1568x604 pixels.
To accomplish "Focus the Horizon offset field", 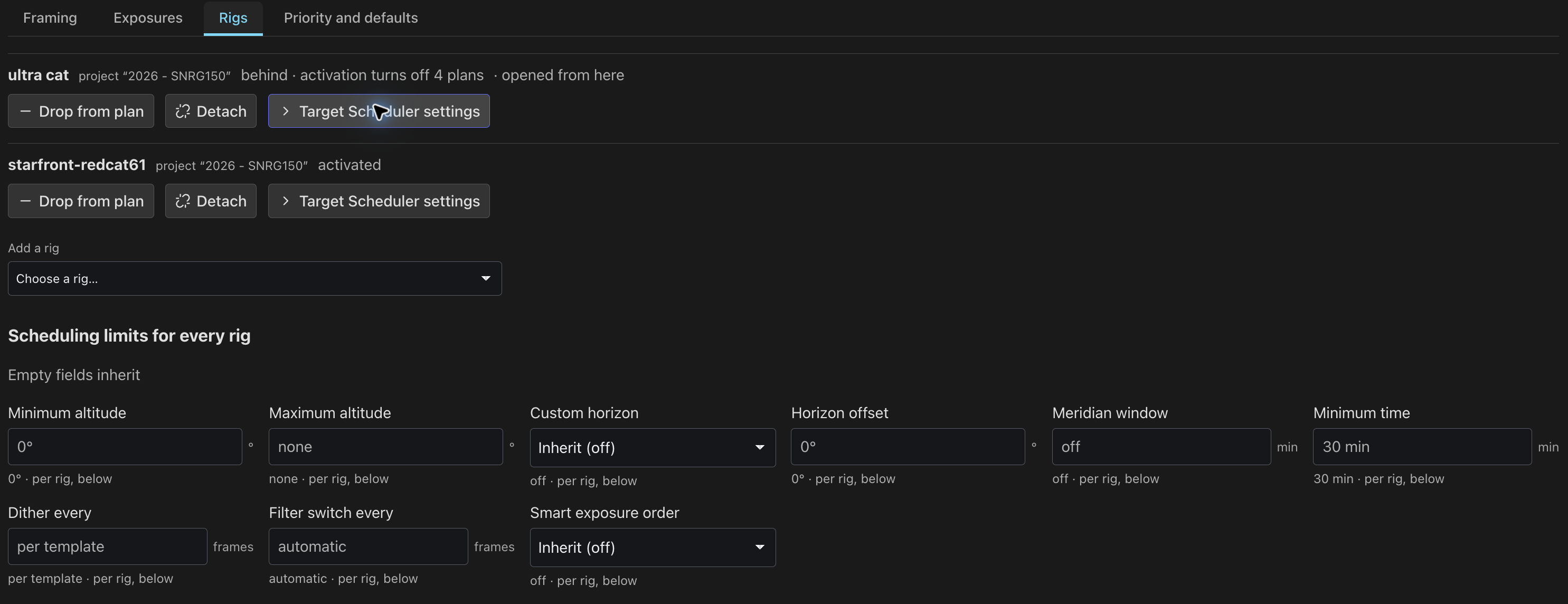I will pos(908,447).
